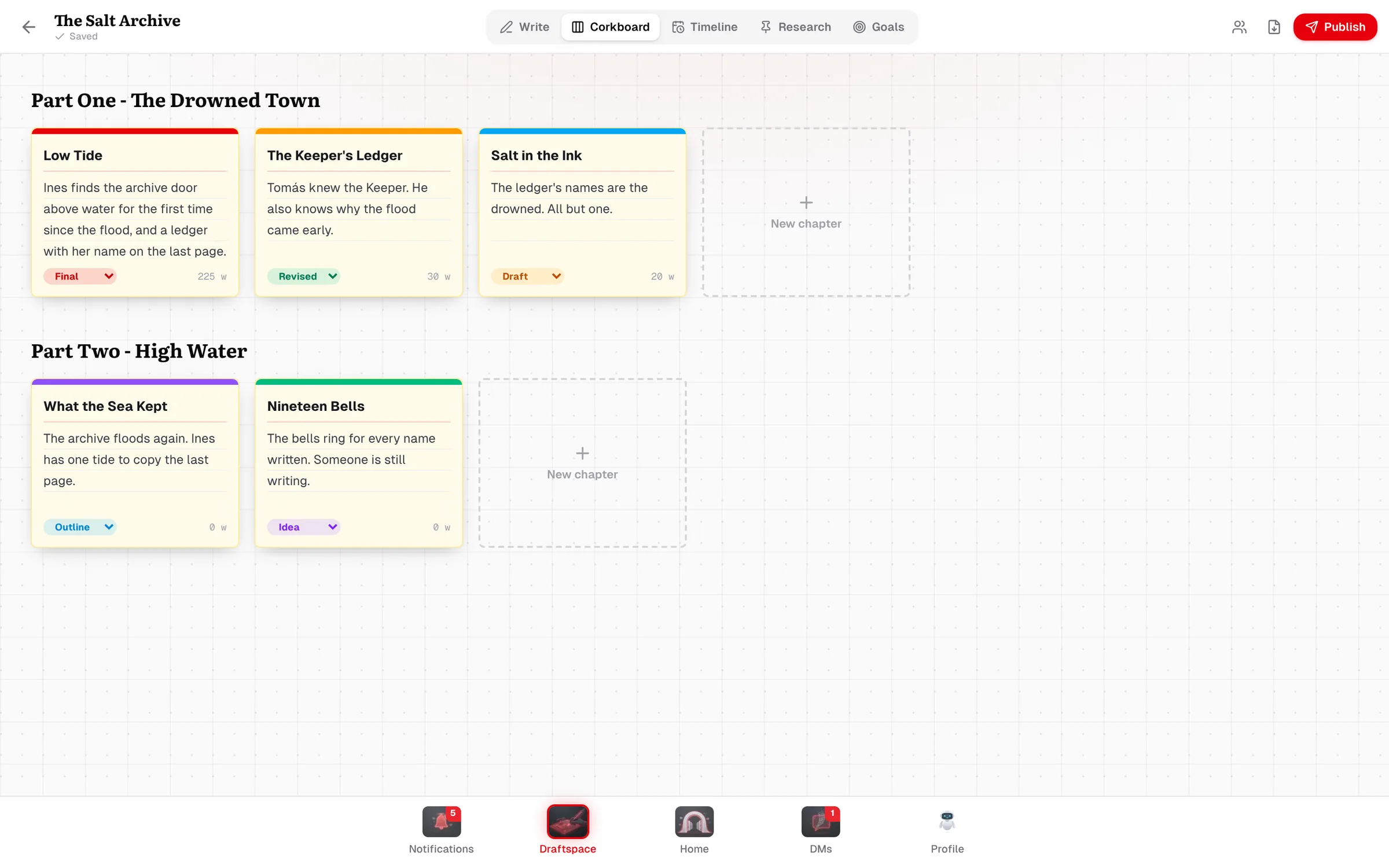Open DMs with unread badge
This screenshot has width=1389, height=868.
click(x=821, y=822)
